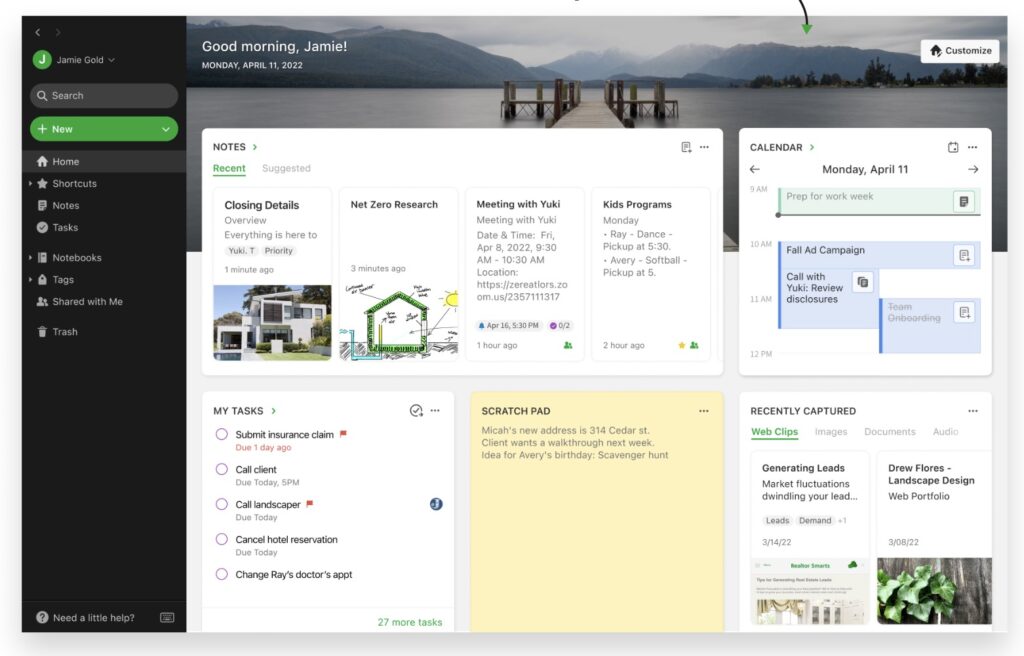This screenshot has width=1024, height=656.
Task: Switch to the Suggested notes tab
Action: (286, 169)
